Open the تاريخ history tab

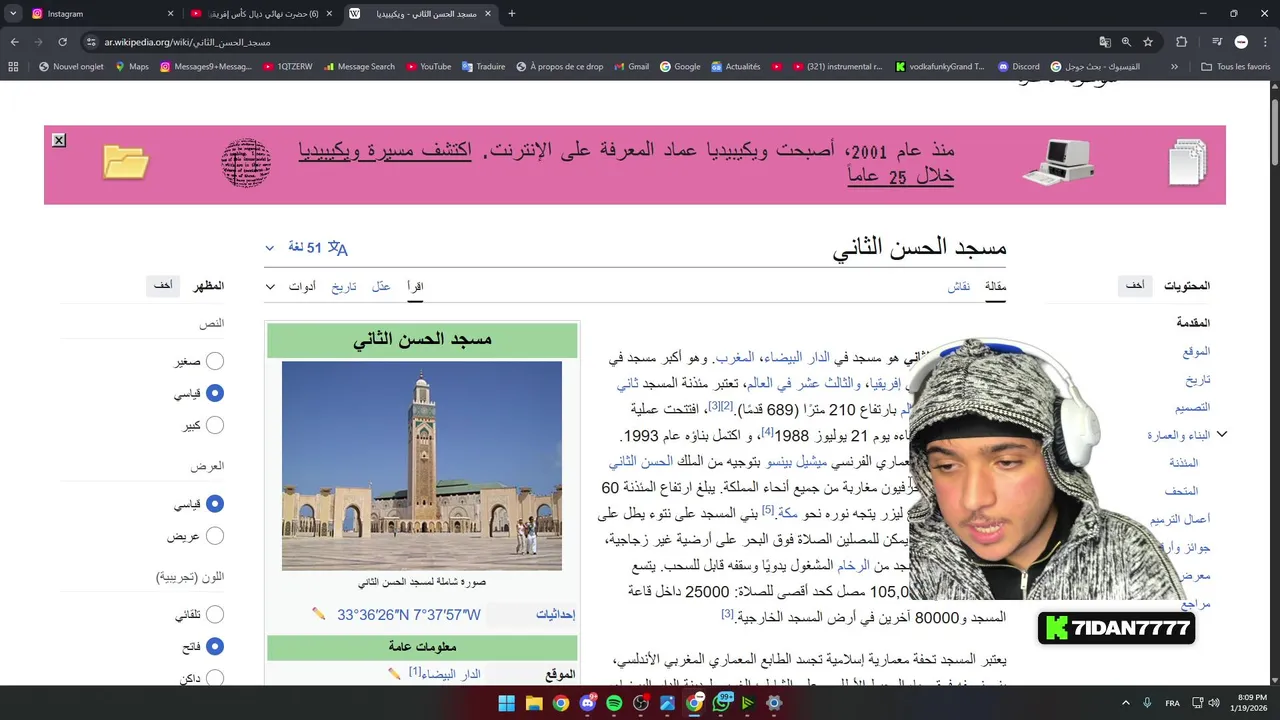344,286
